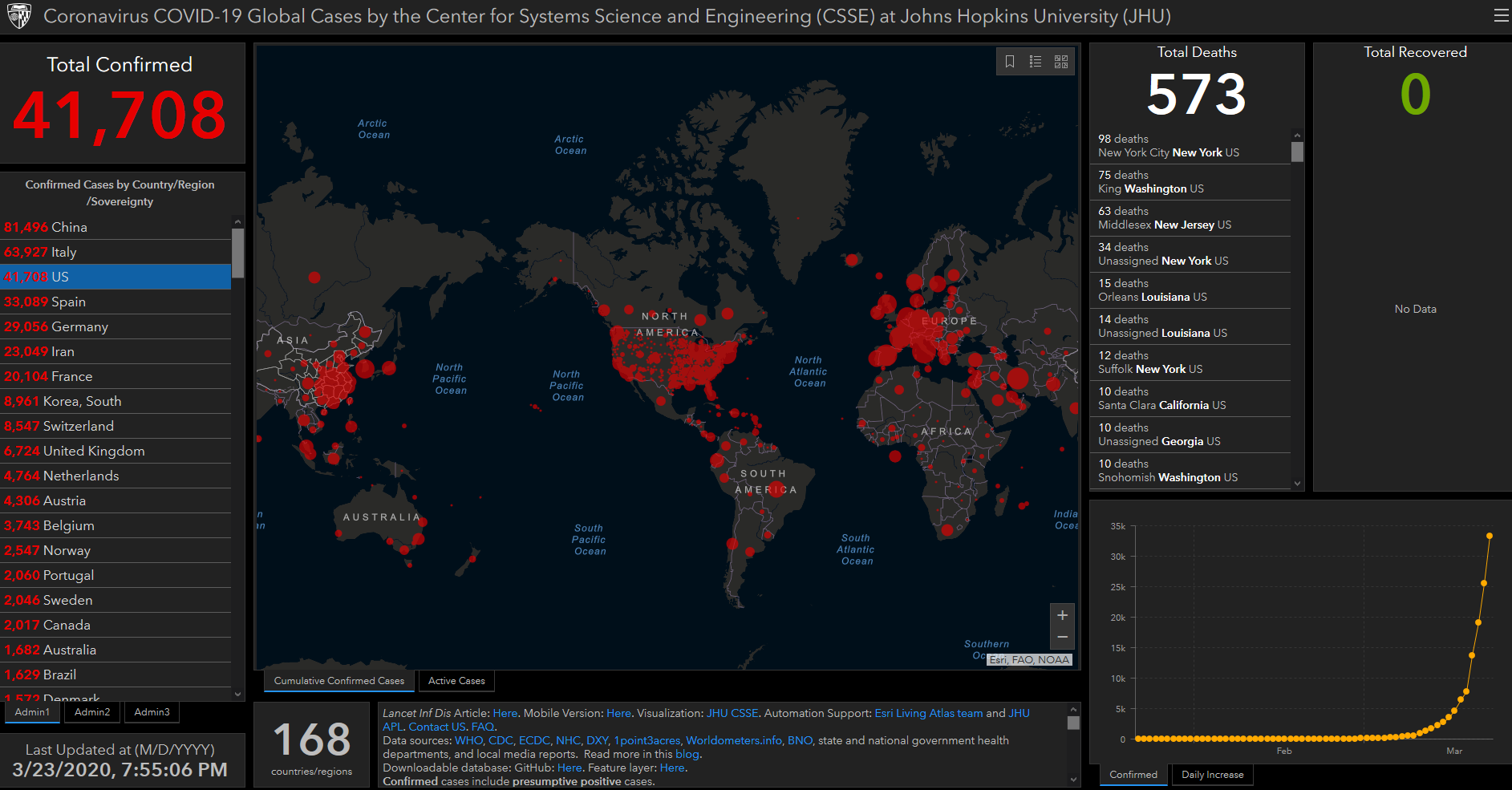This screenshot has width=1512, height=790.
Task: Open the map legend list icon
Action: point(1036,62)
